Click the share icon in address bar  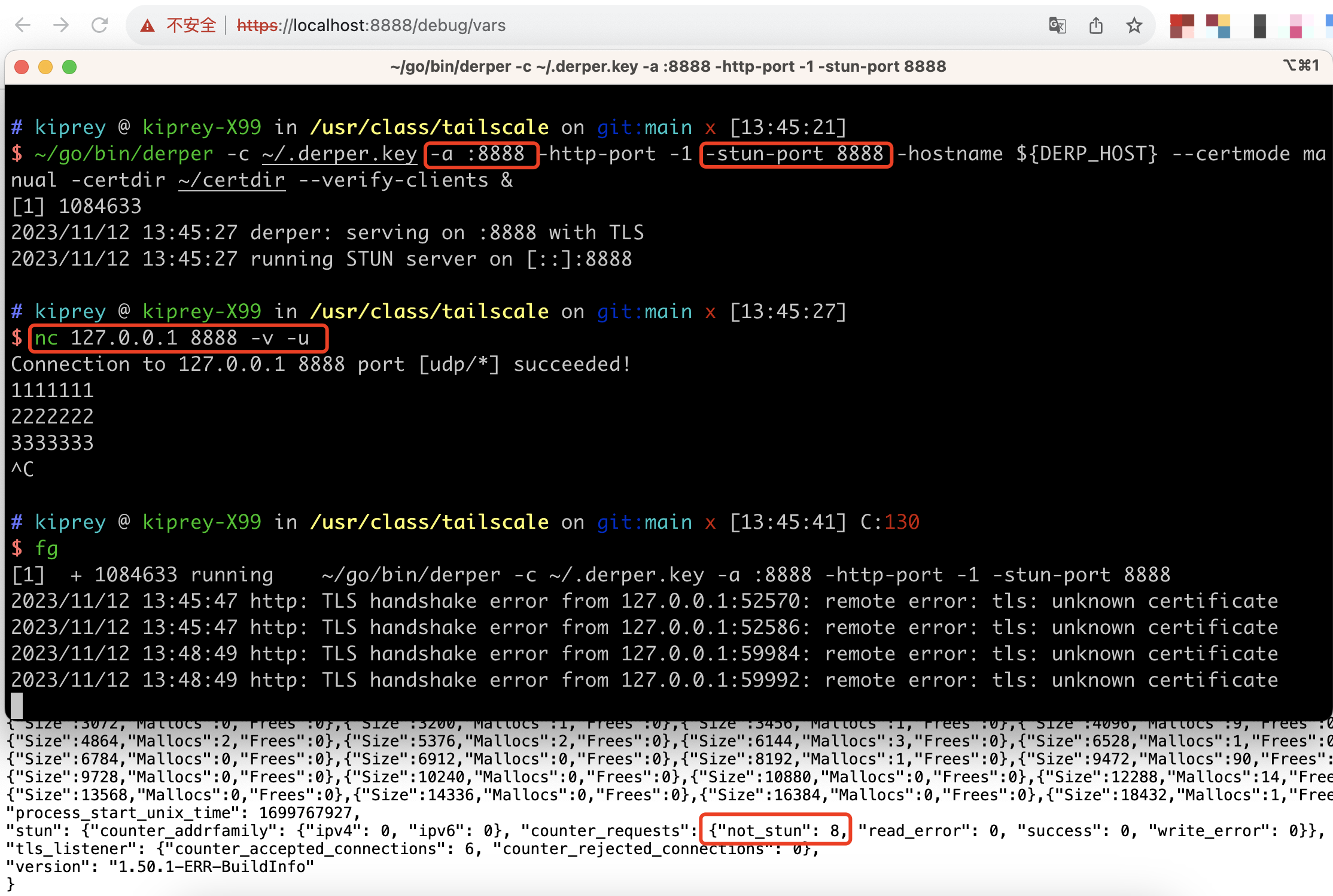[x=1095, y=25]
